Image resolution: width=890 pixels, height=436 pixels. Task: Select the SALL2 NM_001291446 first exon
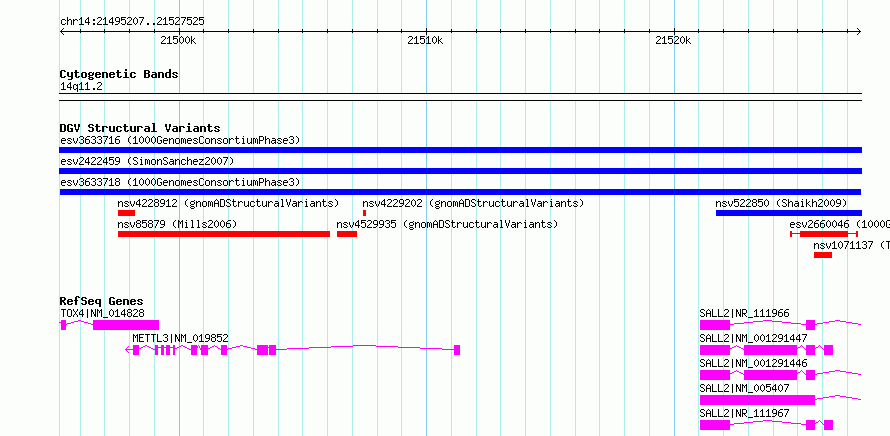coord(715,375)
